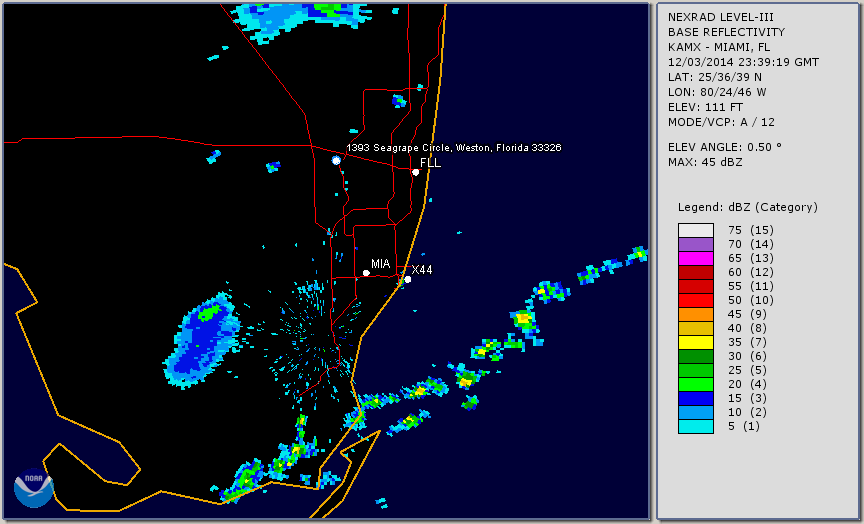Screen dimensions: 864x524
Task: Select the 25 dBZ green legend swatch
Action: point(696,371)
